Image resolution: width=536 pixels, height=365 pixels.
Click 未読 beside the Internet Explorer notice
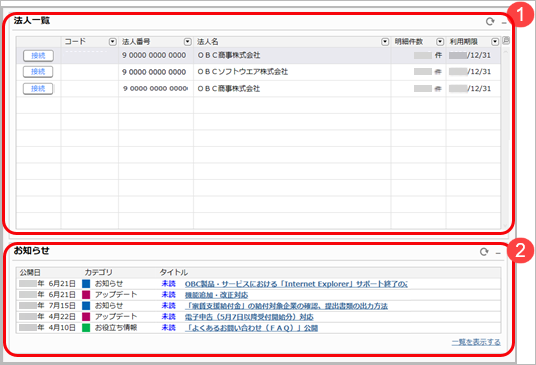click(169, 284)
